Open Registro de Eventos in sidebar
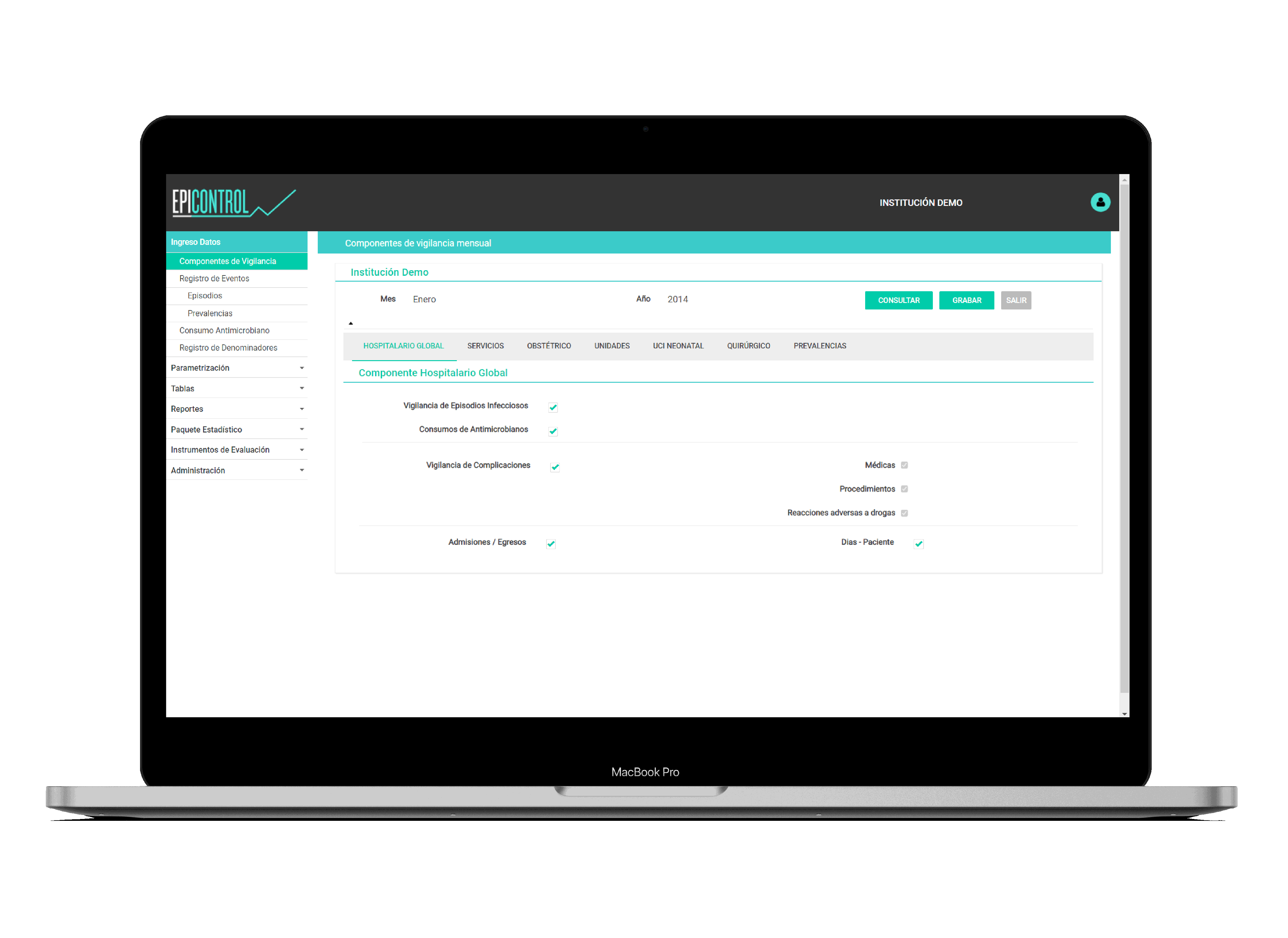 (x=214, y=278)
